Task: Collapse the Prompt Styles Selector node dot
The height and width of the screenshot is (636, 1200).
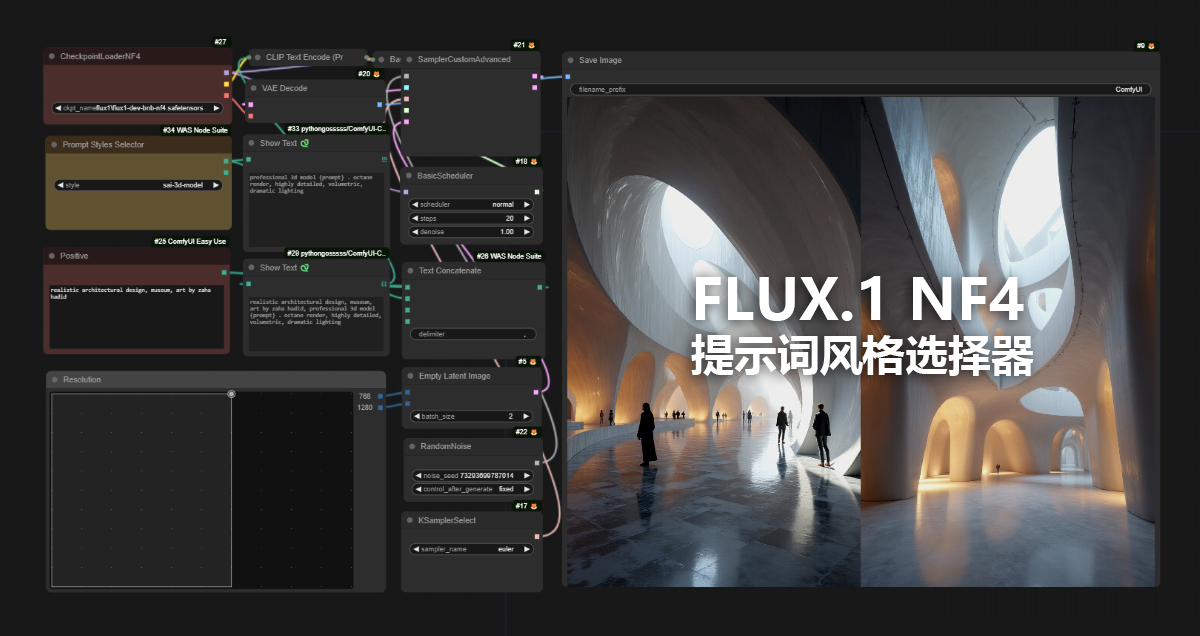Action: pyautogui.click(x=54, y=145)
